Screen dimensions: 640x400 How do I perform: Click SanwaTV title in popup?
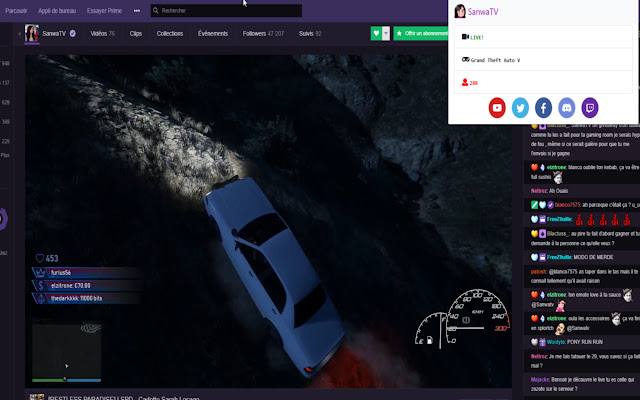point(482,12)
